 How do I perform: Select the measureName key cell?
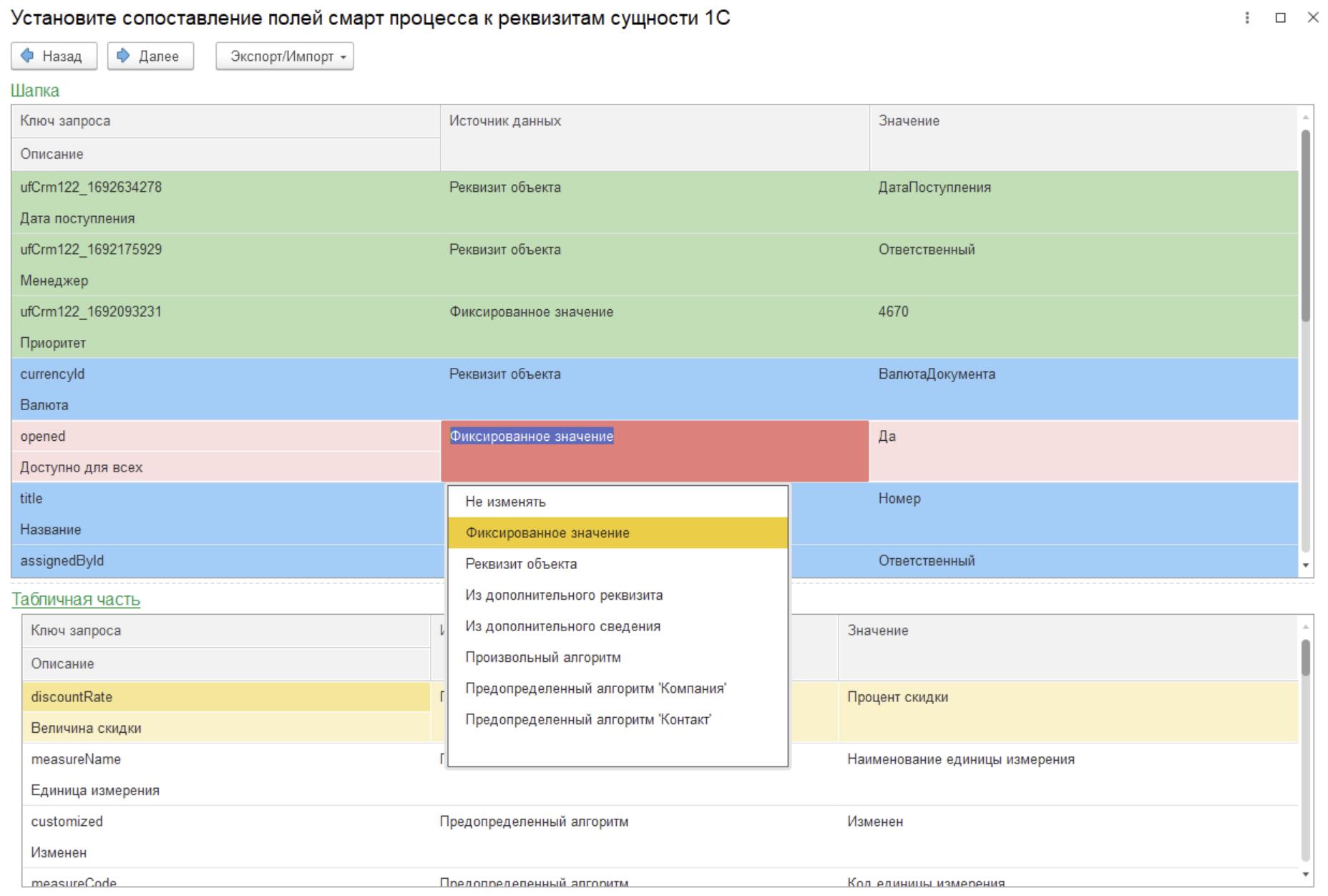coord(226,759)
